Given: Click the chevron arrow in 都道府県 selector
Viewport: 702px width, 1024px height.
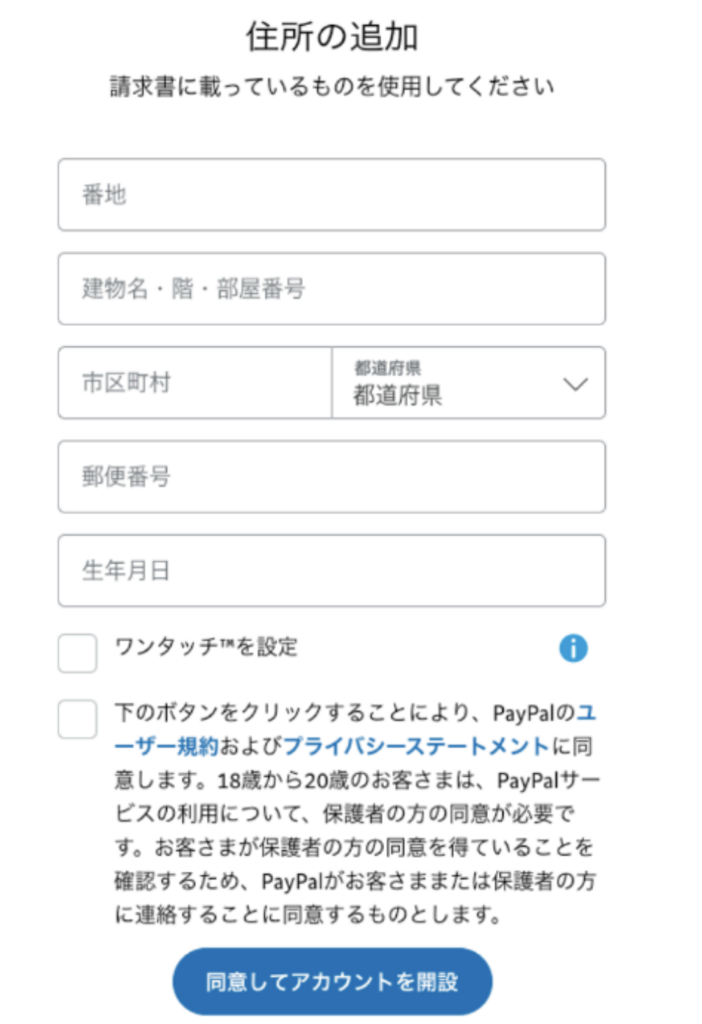Looking at the screenshot, I should 577,384.
